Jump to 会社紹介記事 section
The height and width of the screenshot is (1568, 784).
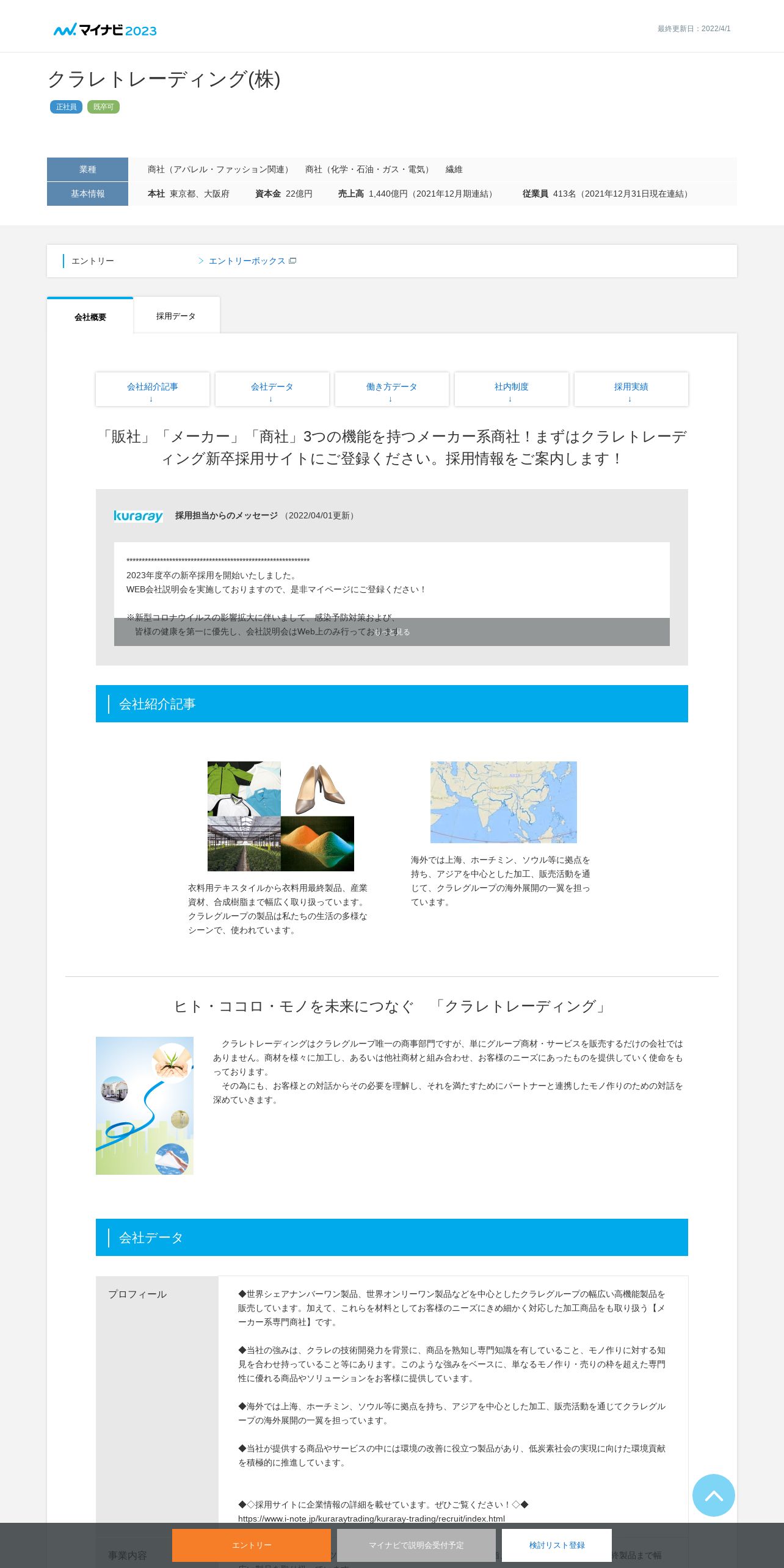click(153, 390)
